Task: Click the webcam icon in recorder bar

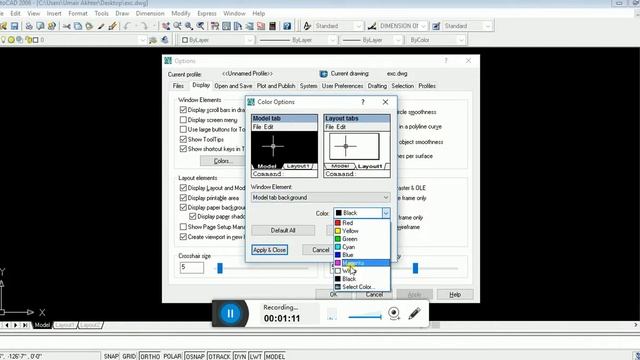Action: pyautogui.click(x=394, y=313)
